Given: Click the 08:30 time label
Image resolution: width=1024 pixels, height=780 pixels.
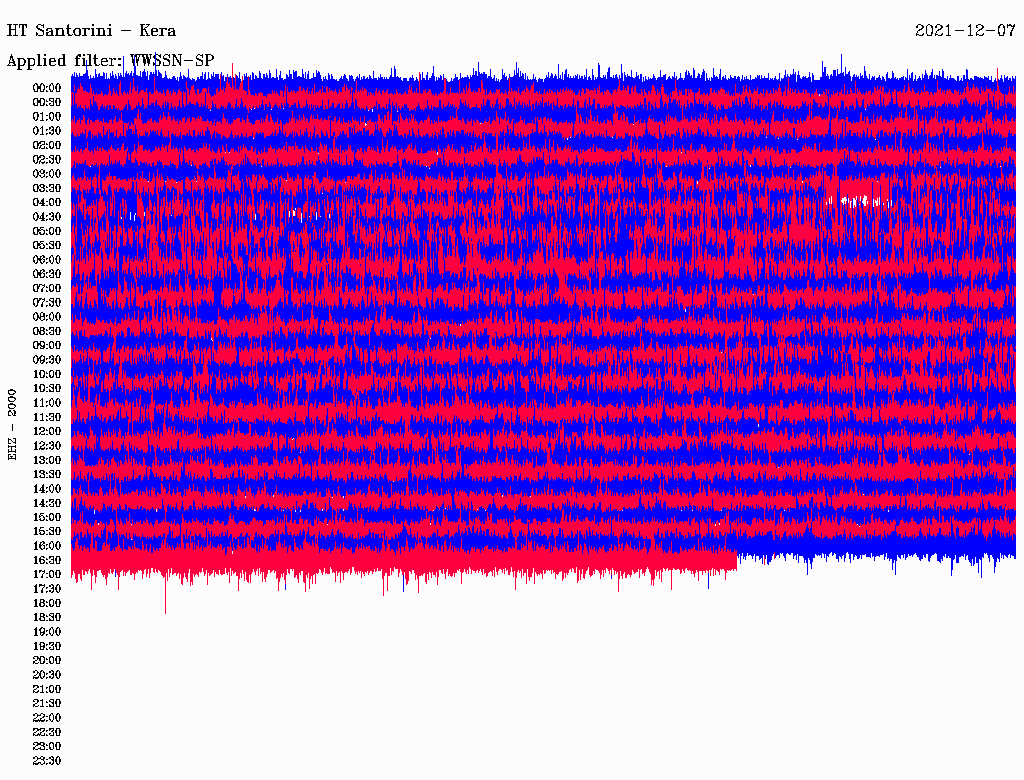Looking at the screenshot, I should [47, 332].
